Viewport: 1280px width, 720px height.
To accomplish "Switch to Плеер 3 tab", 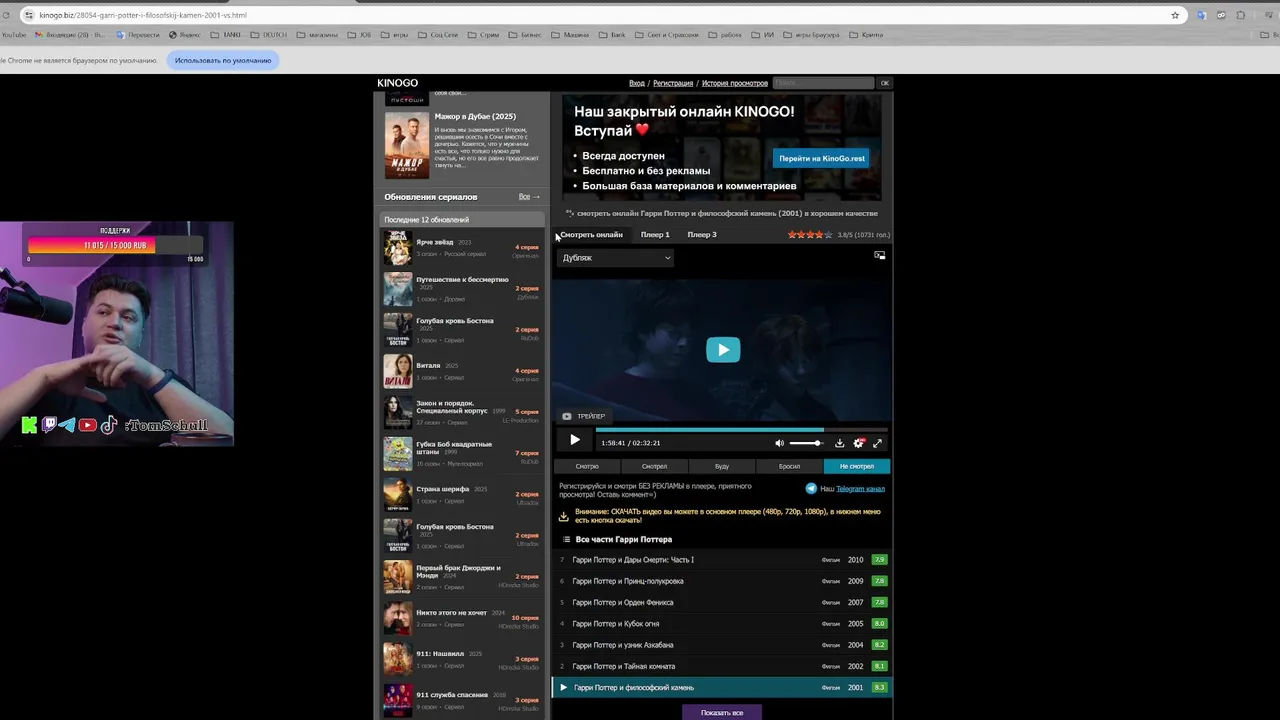I will (x=702, y=235).
